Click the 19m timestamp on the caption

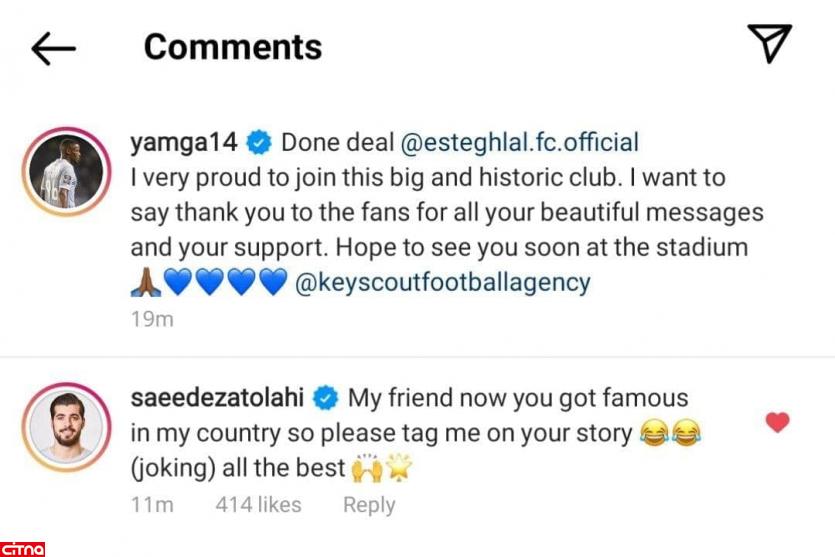click(152, 320)
